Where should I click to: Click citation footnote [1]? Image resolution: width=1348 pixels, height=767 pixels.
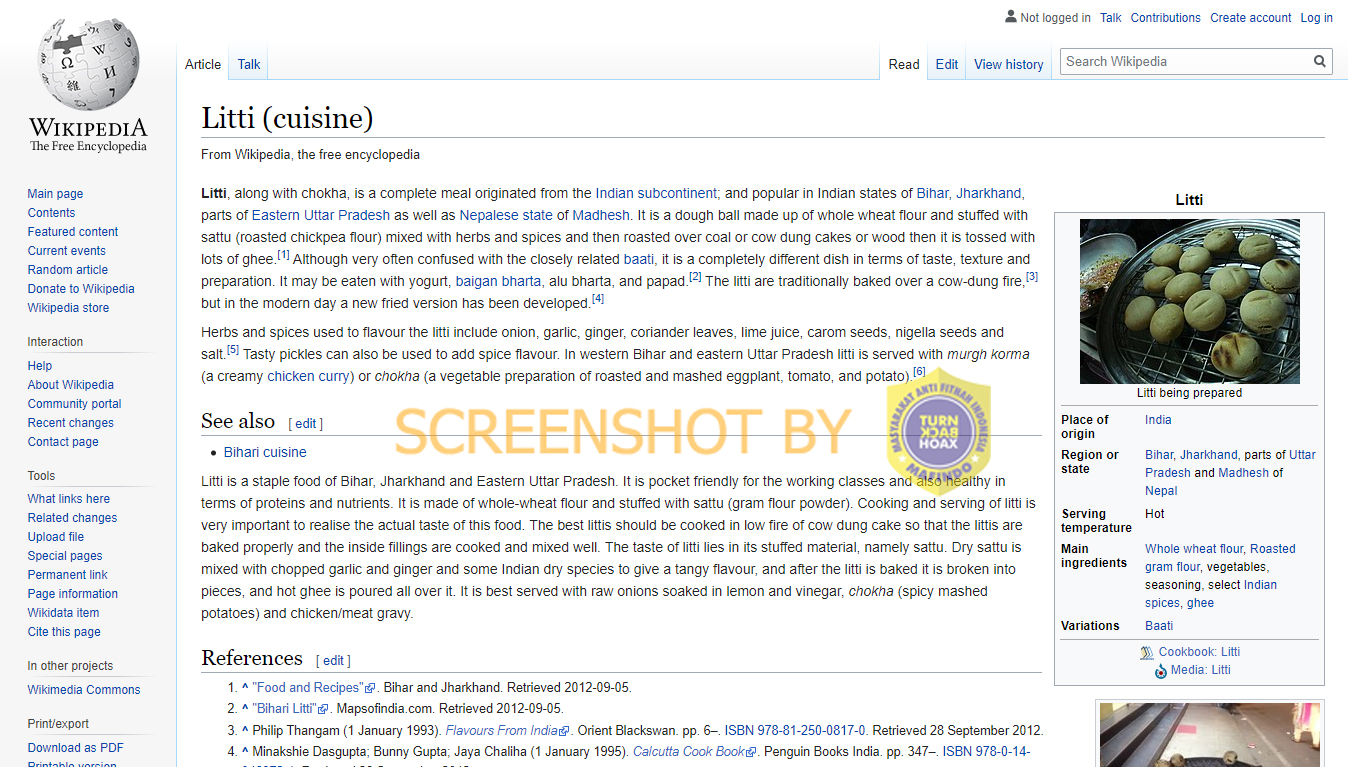pos(283,255)
